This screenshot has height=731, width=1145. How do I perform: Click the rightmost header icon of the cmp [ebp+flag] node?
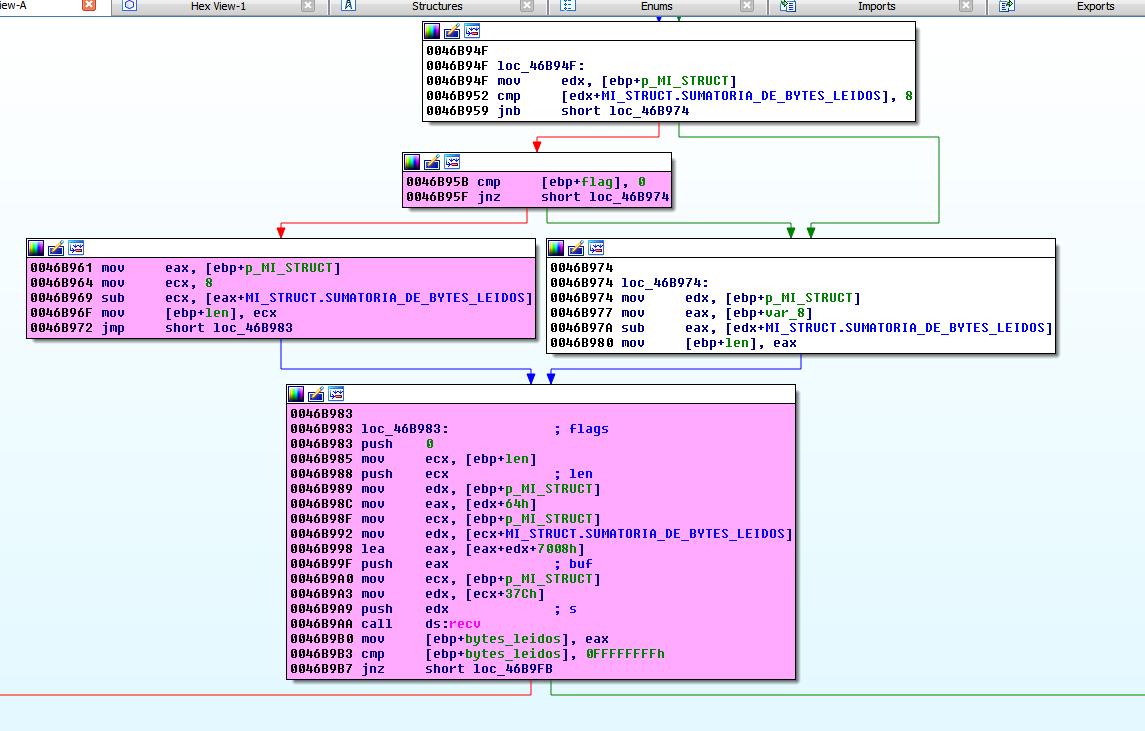[452, 162]
